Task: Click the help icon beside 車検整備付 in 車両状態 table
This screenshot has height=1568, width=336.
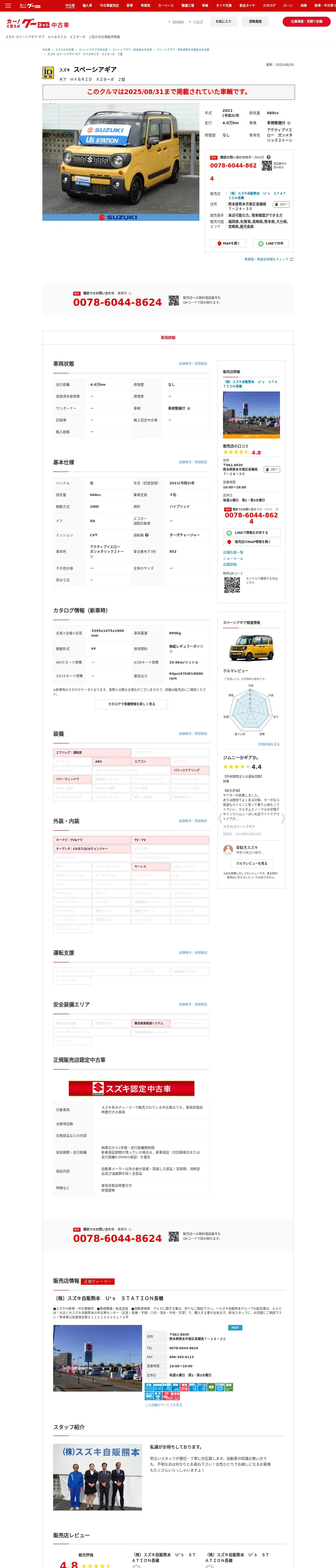Action: click(188, 408)
